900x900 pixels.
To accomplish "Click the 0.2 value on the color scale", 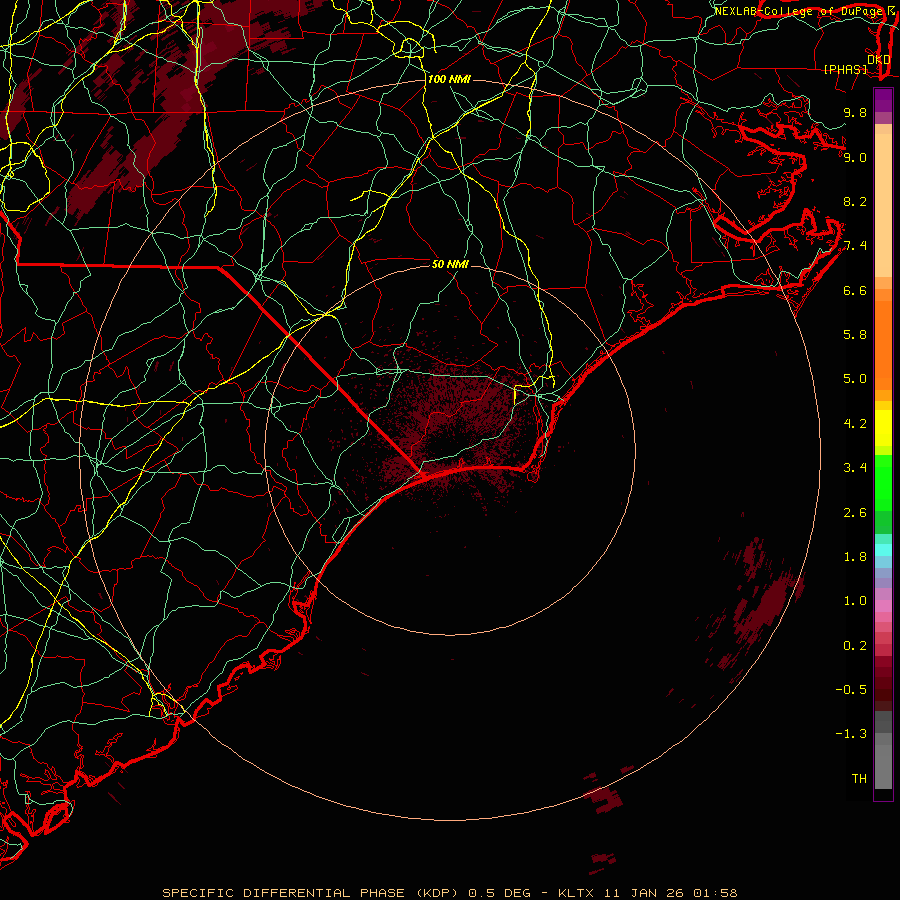I will 855,646.
